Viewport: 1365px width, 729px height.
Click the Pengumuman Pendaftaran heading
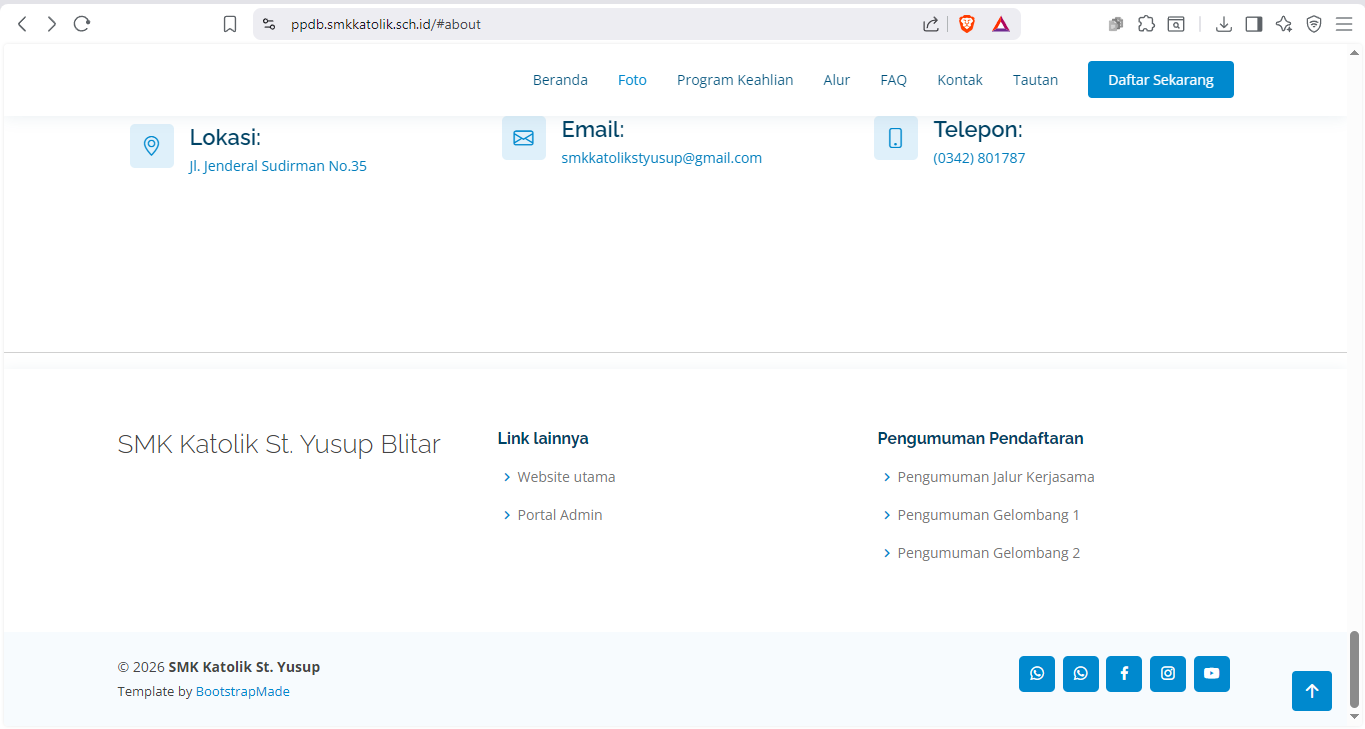click(980, 438)
